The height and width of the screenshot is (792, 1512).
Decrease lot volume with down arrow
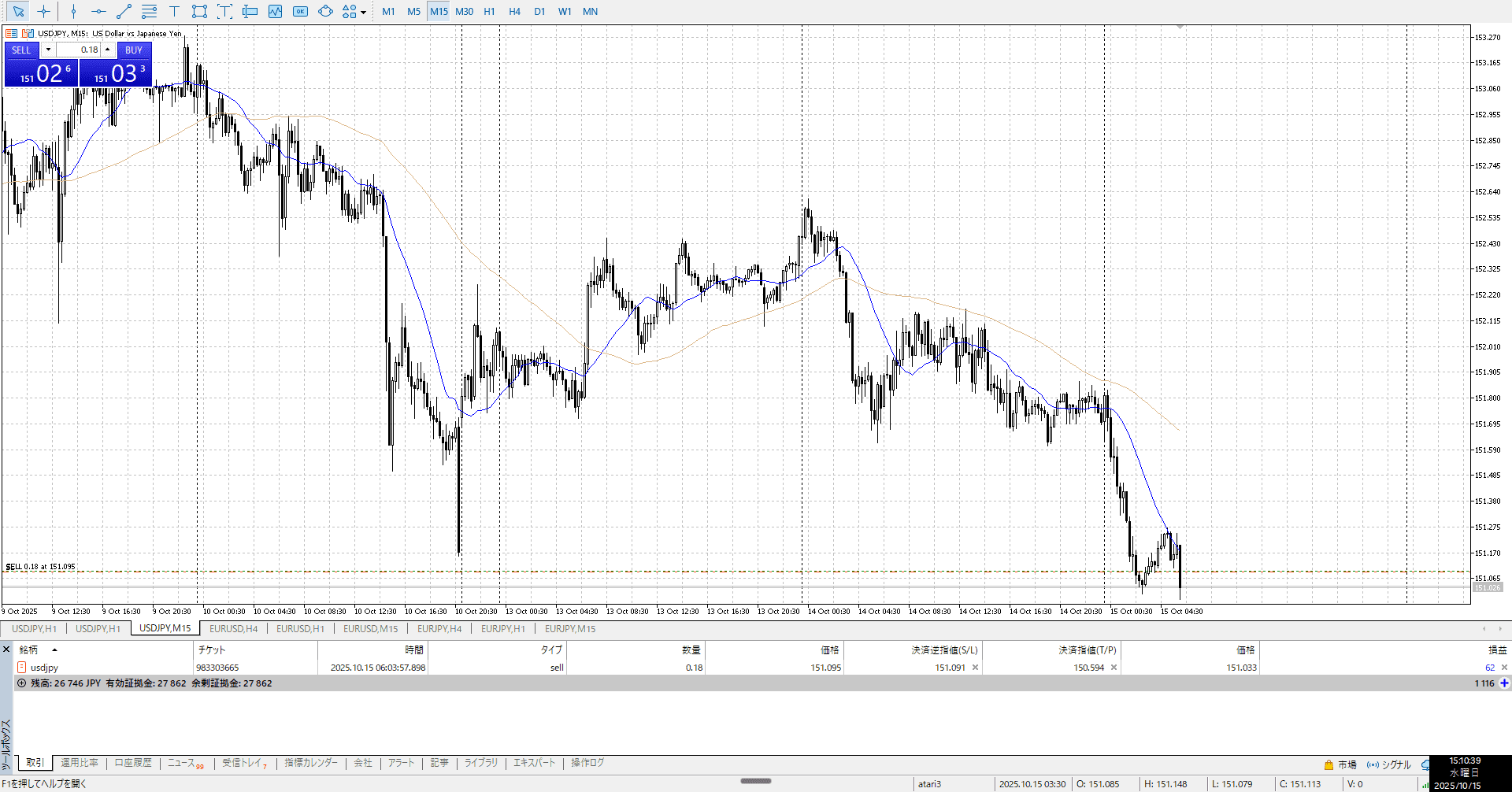(48, 50)
